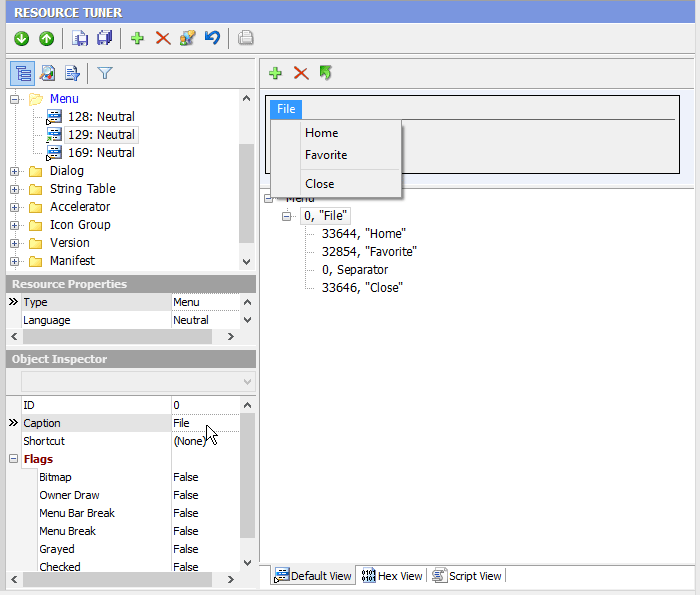
Task: Click the green revert arrow in menu editor
Action: pos(325,73)
